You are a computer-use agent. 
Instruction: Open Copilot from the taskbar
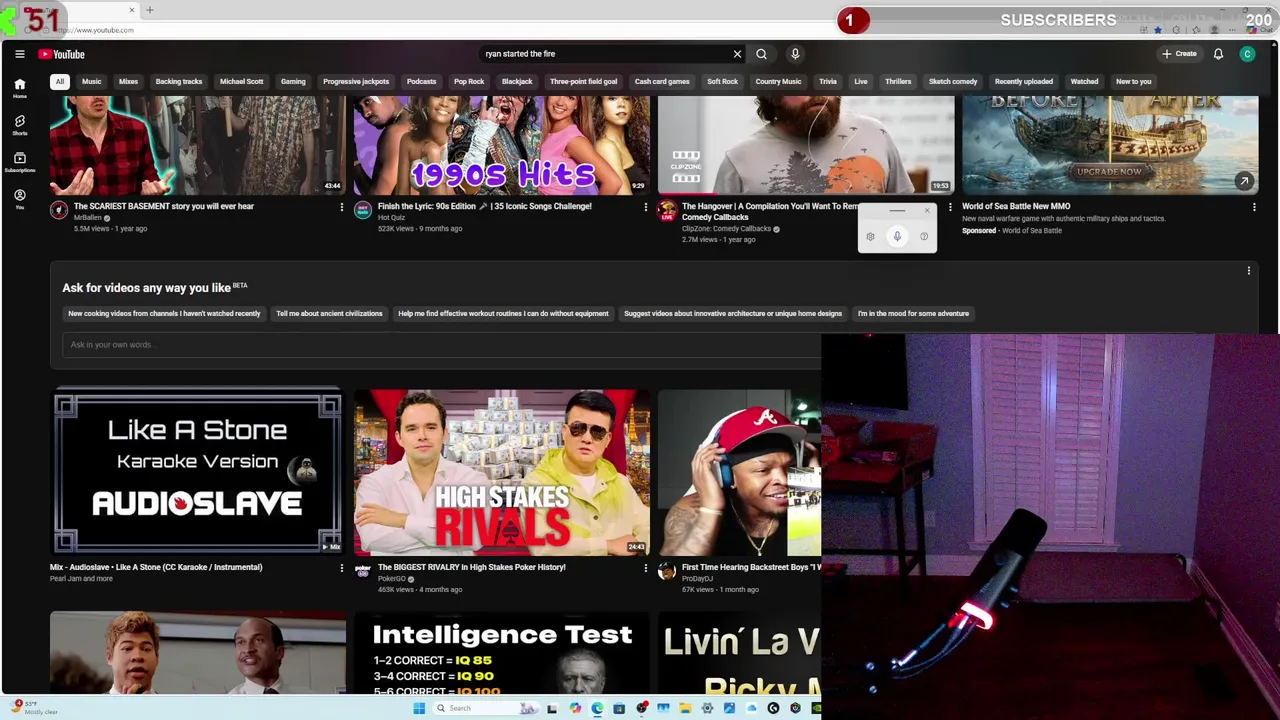tap(575, 708)
